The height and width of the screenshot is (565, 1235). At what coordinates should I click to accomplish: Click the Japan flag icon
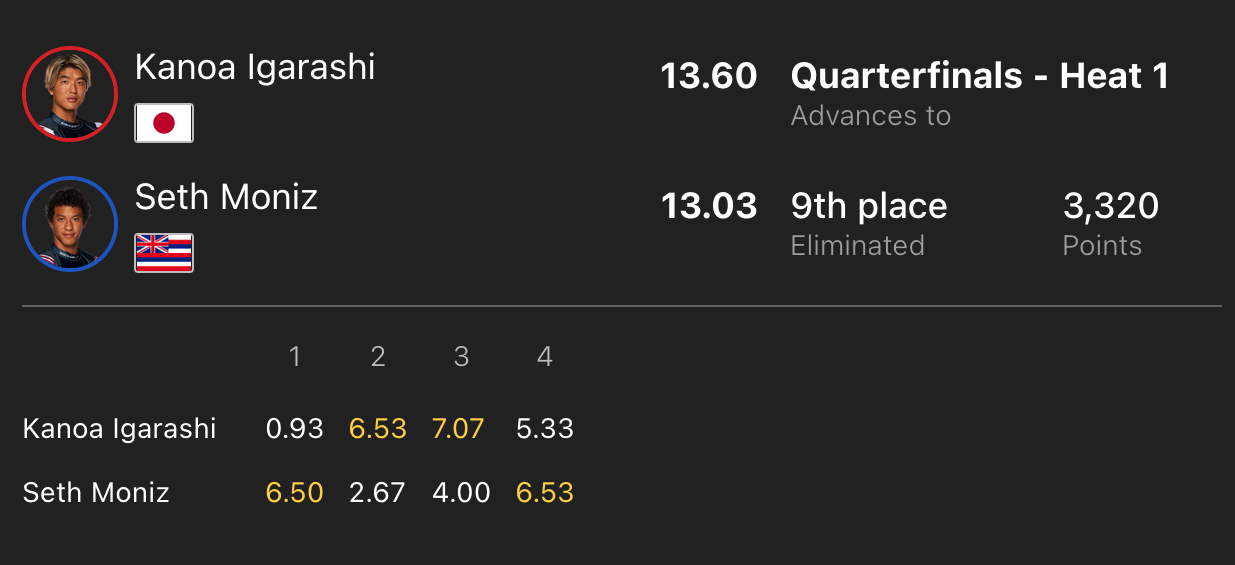(x=164, y=123)
